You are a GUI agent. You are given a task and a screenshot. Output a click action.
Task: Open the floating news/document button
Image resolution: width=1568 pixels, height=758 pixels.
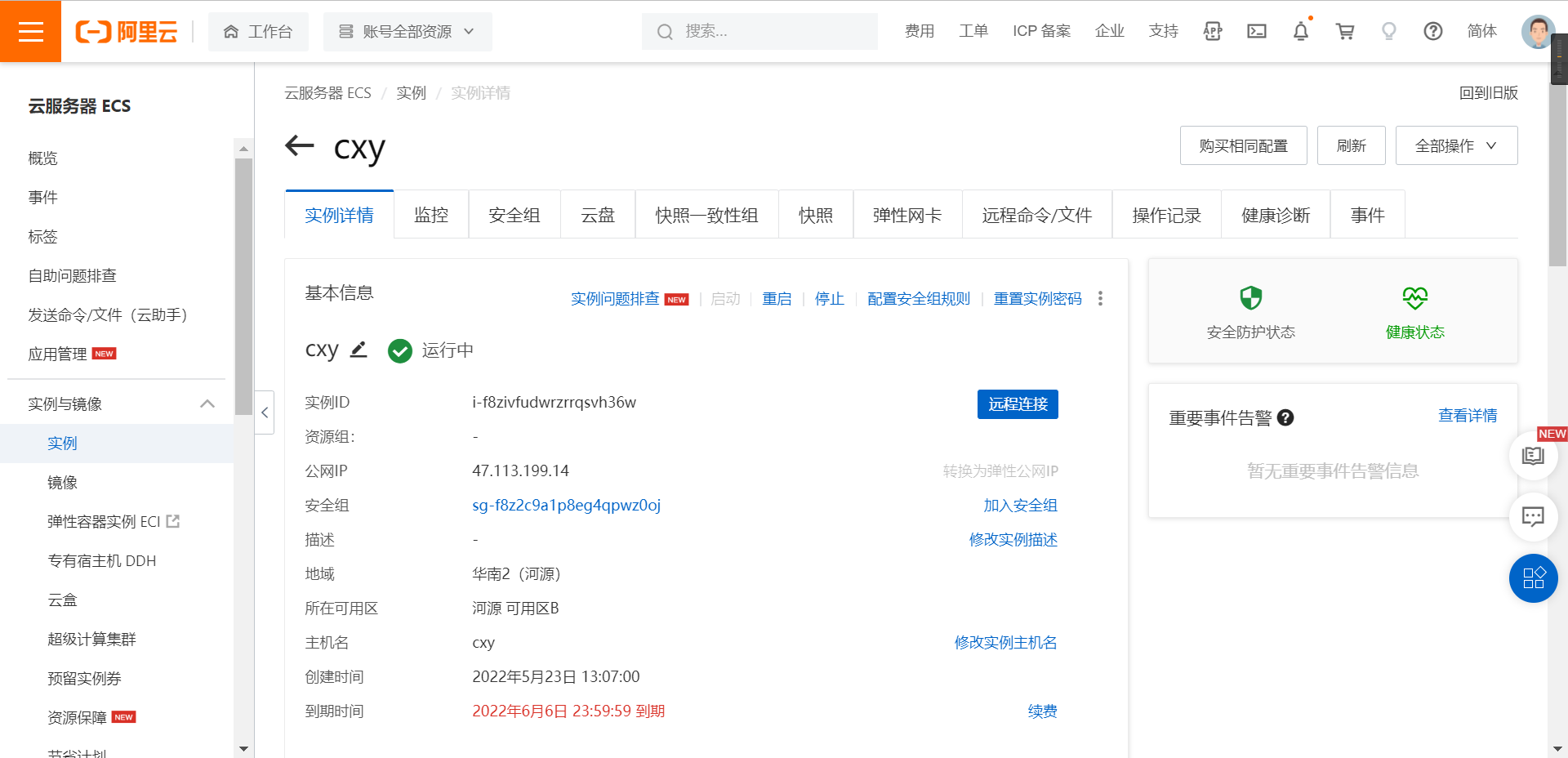click(1533, 456)
